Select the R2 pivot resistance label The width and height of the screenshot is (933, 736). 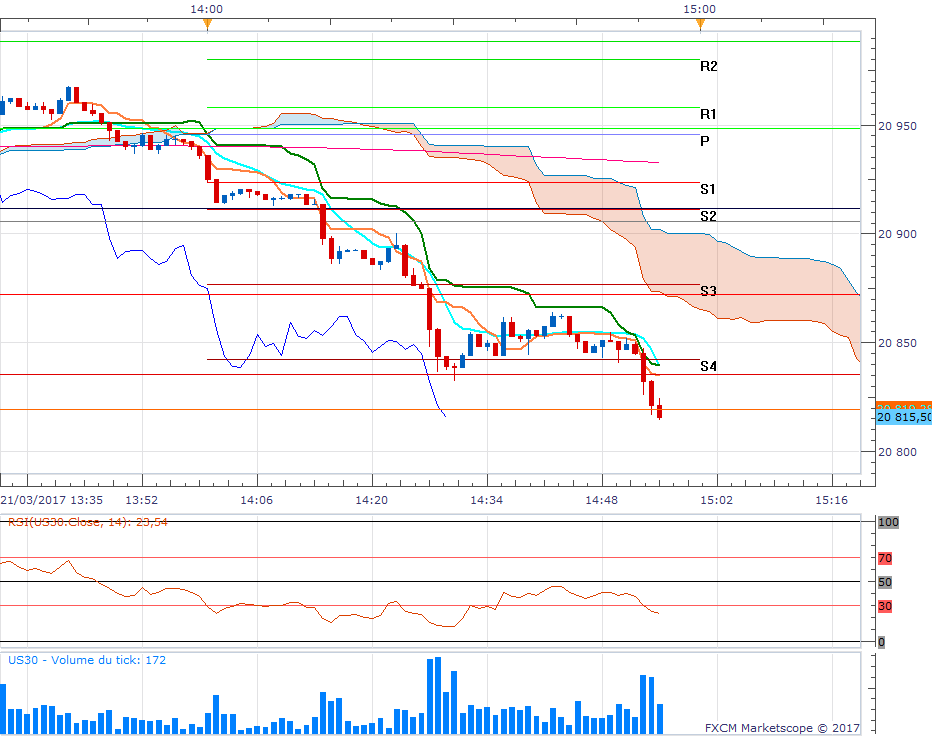coord(708,67)
